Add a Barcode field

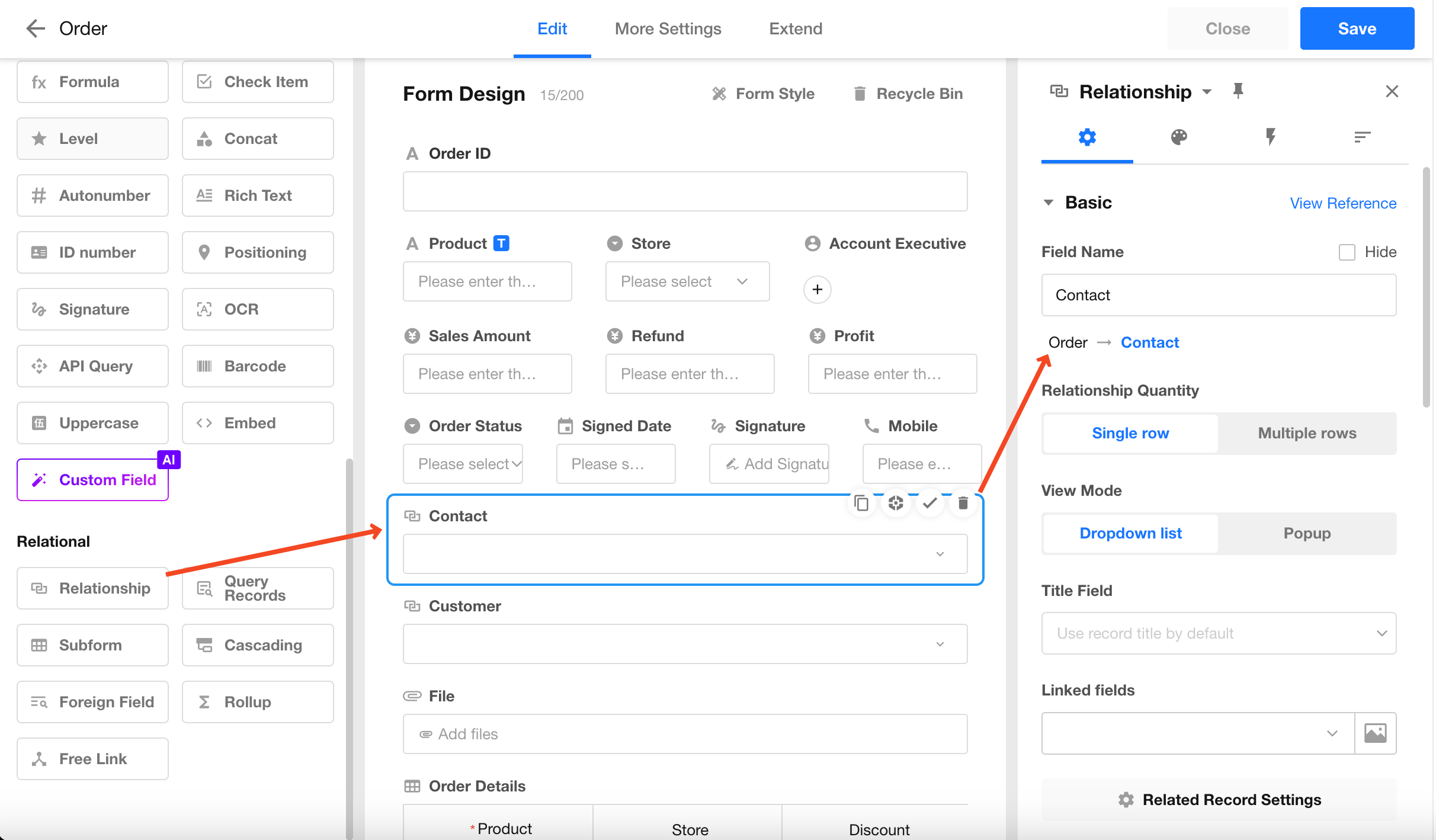[x=258, y=366]
